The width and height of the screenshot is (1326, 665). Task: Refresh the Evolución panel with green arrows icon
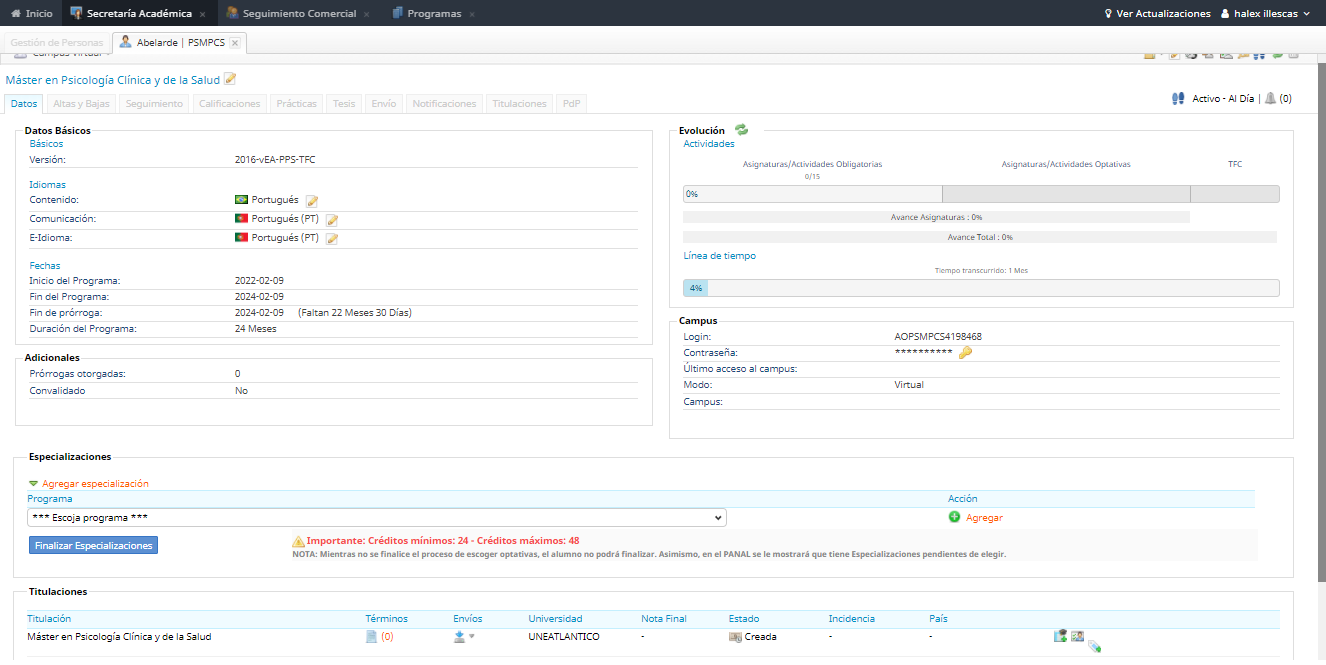click(741, 130)
